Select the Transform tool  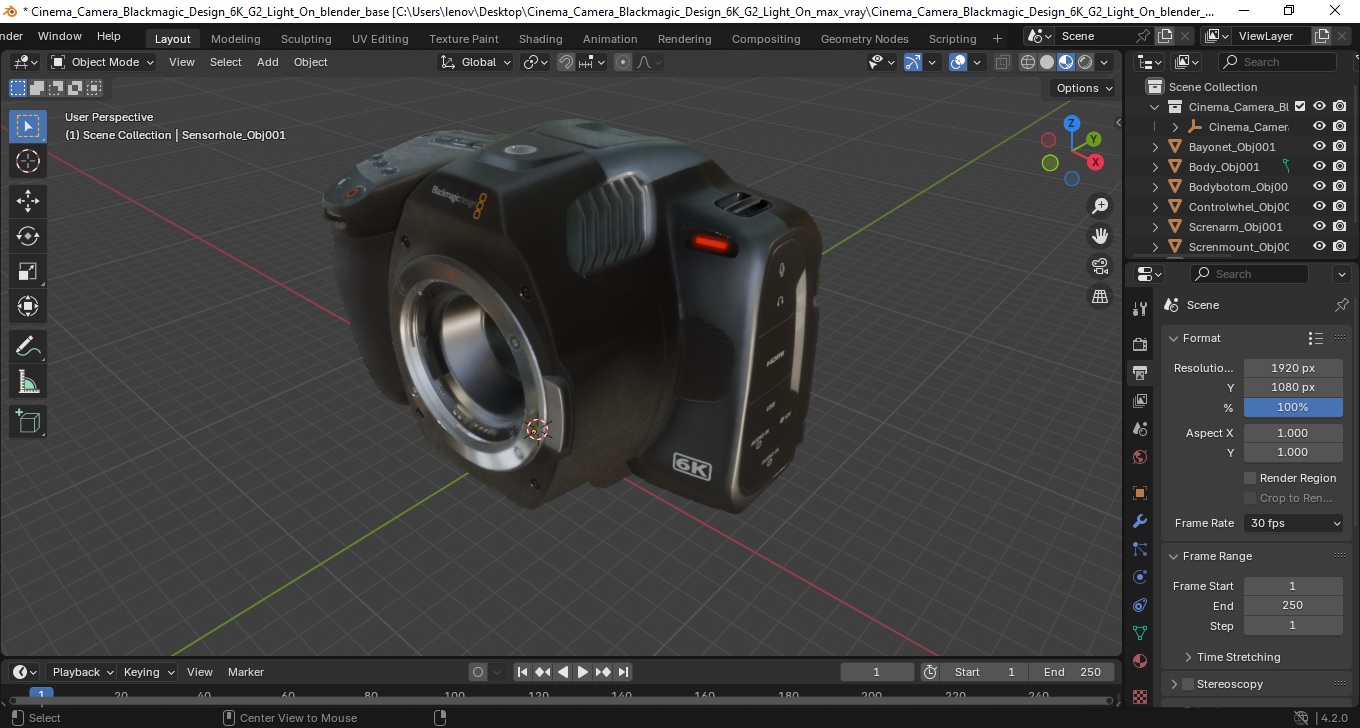[28, 306]
